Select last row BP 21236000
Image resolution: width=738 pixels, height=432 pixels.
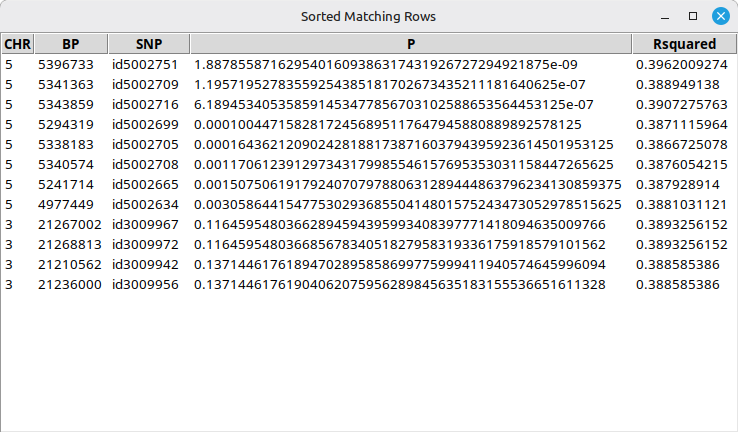(70, 284)
